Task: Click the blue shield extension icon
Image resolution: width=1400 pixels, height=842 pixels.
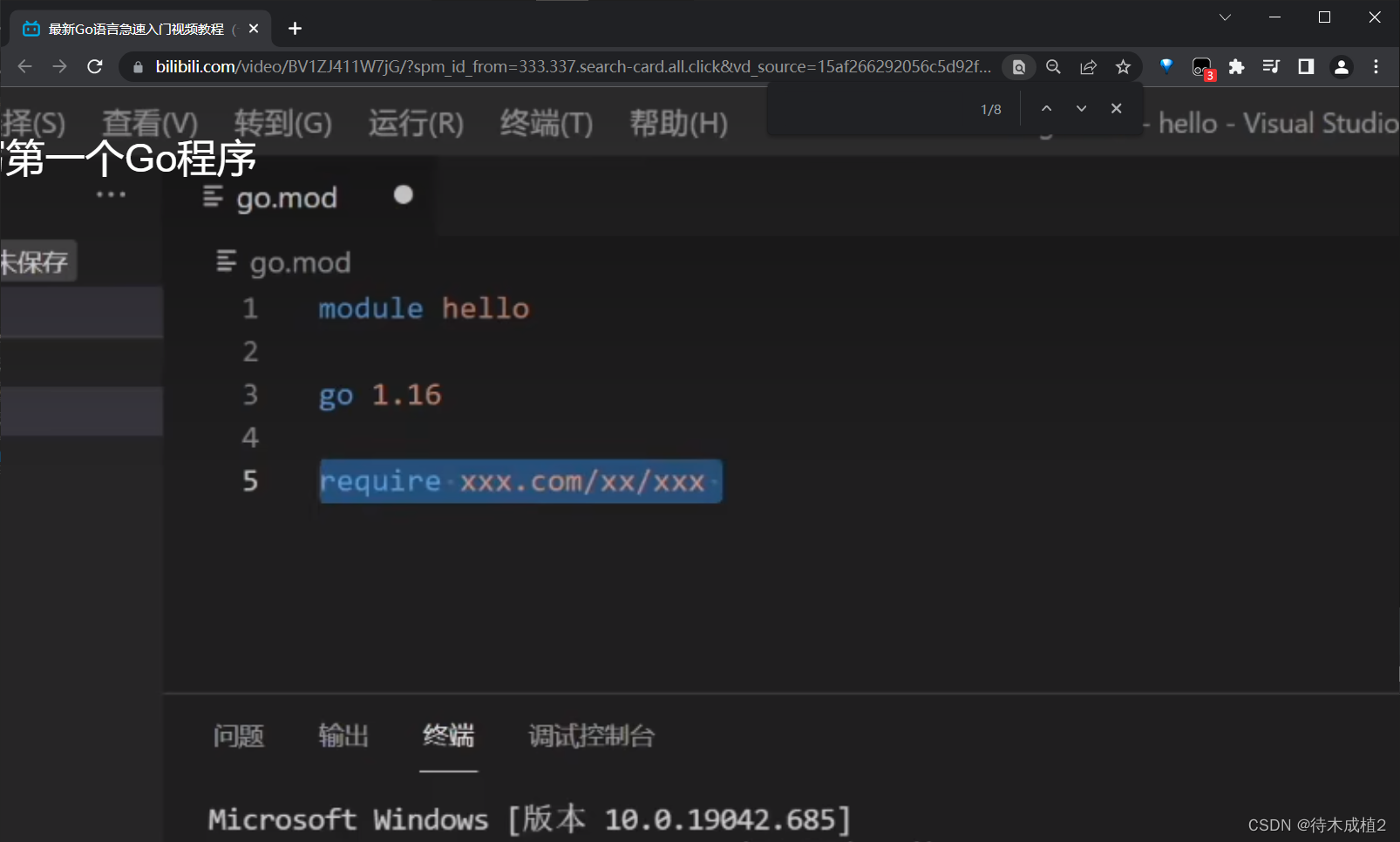Action: pyautogui.click(x=1166, y=66)
